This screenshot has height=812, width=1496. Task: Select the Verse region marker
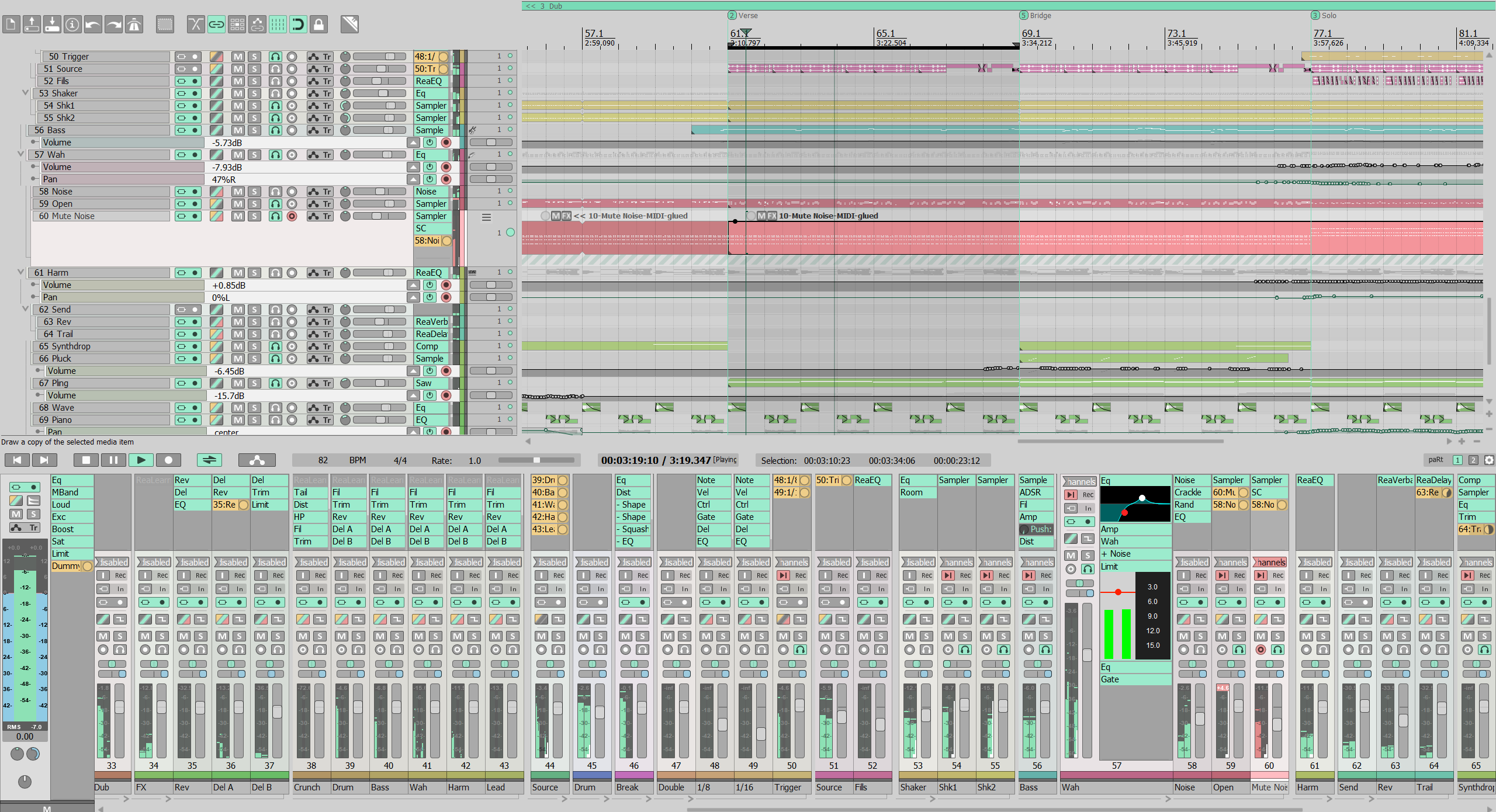[x=743, y=16]
